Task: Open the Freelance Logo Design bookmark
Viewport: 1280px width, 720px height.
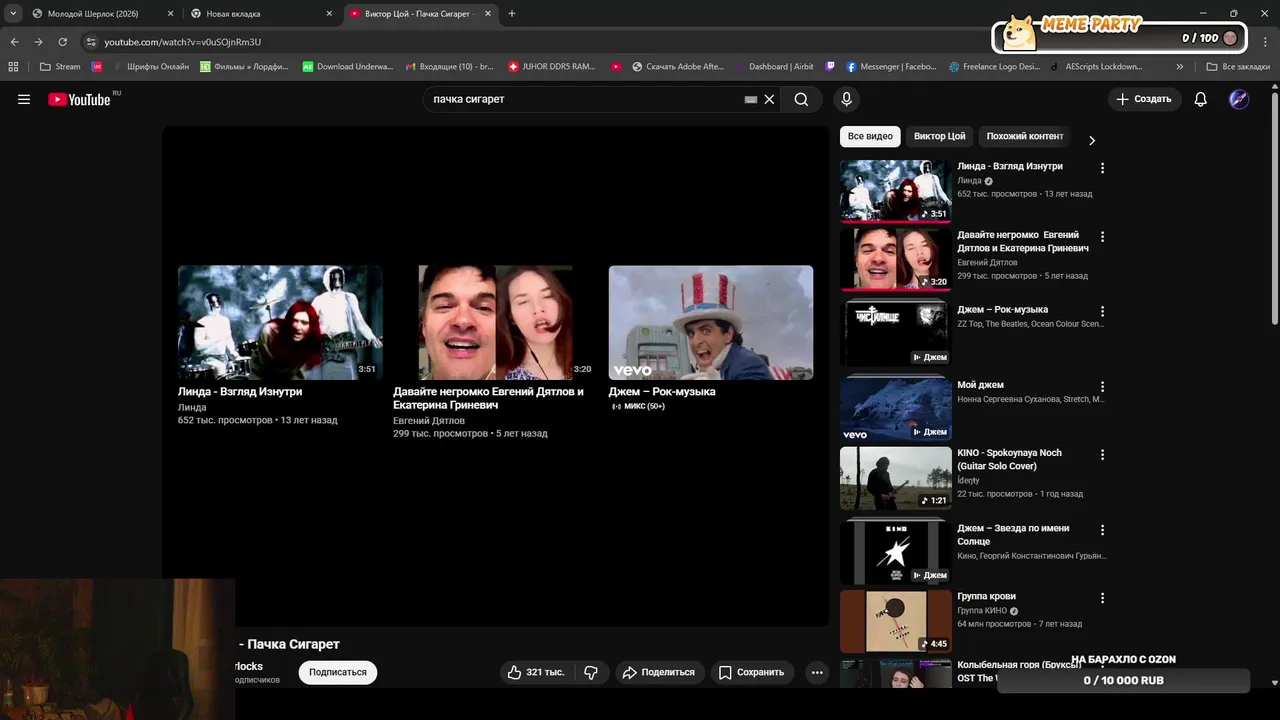Action: (x=995, y=67)
